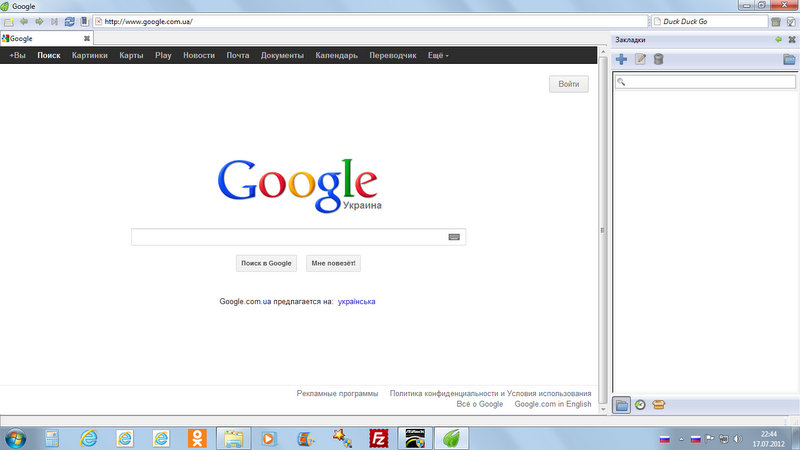Open Новости in the Google bar
800x450 pixels.
click(x=199, y=55)
